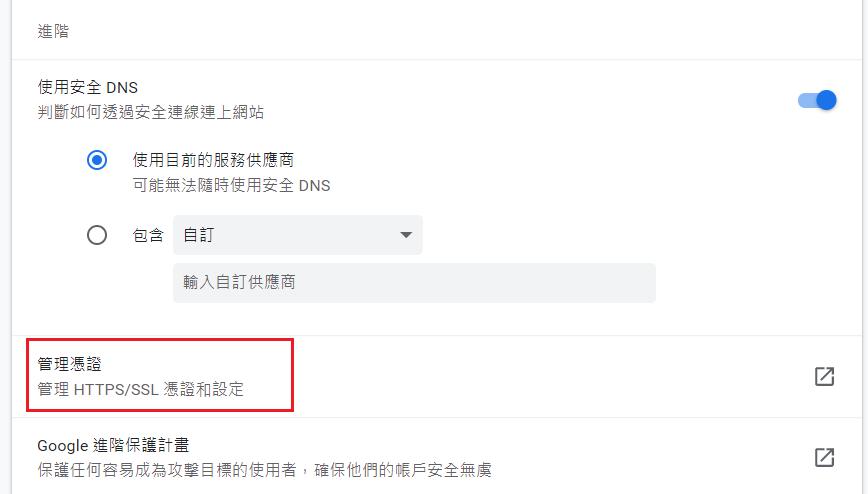Open external link icon for 管理憑證
The image size is (868, 494).
tap(824, 377)
